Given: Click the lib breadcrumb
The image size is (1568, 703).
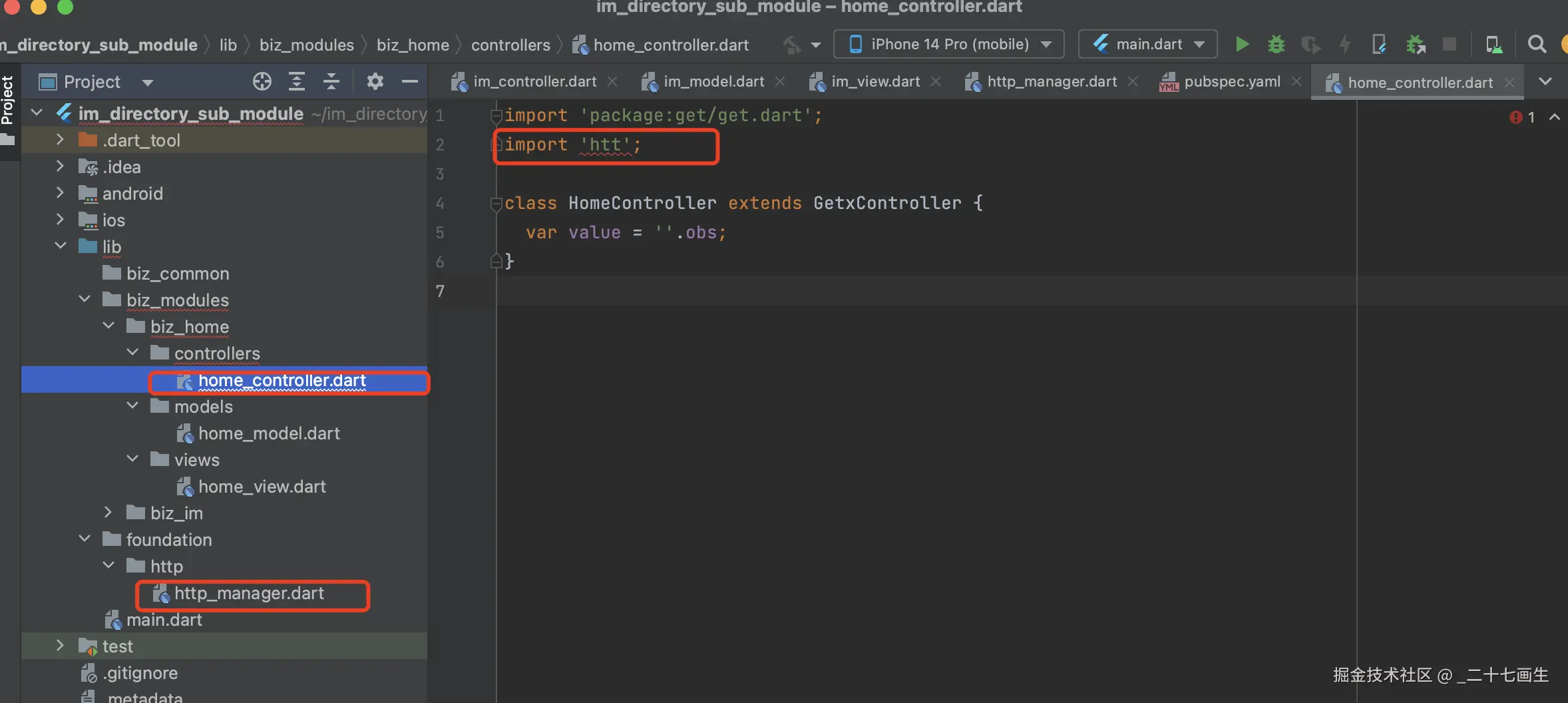Looking at the screenshot, I should 228,45.
